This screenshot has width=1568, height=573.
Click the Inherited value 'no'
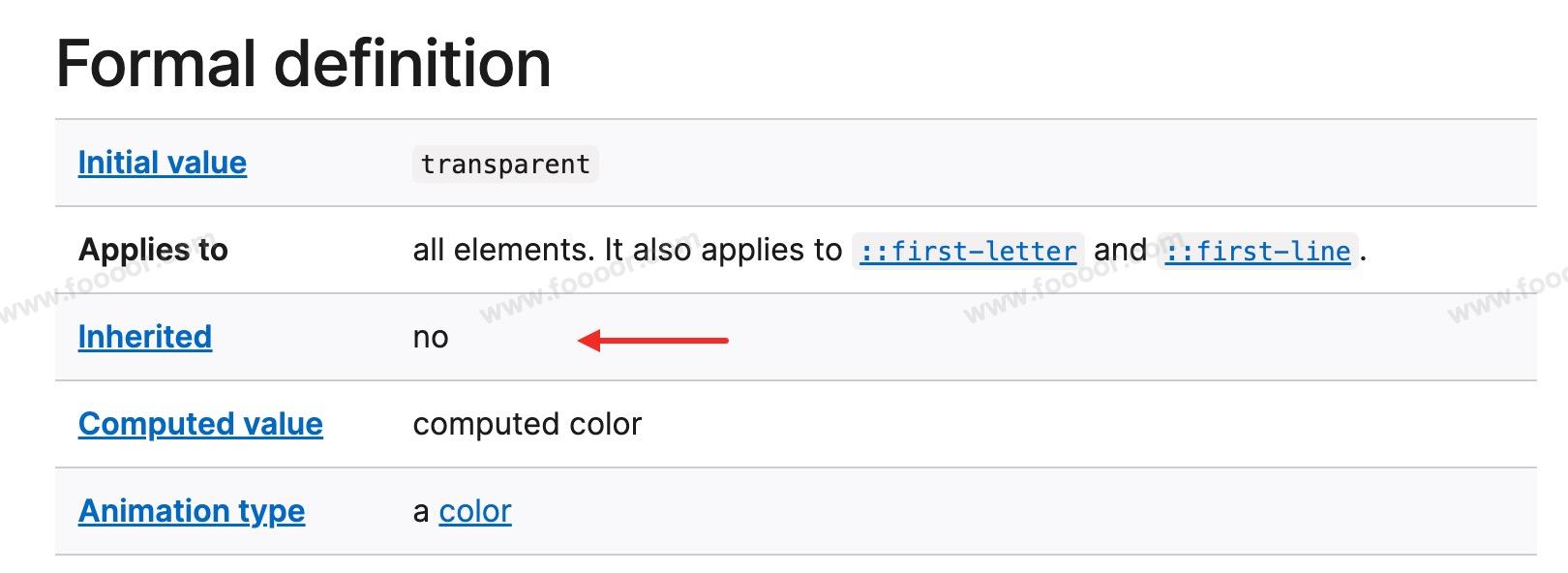point(430,338)
